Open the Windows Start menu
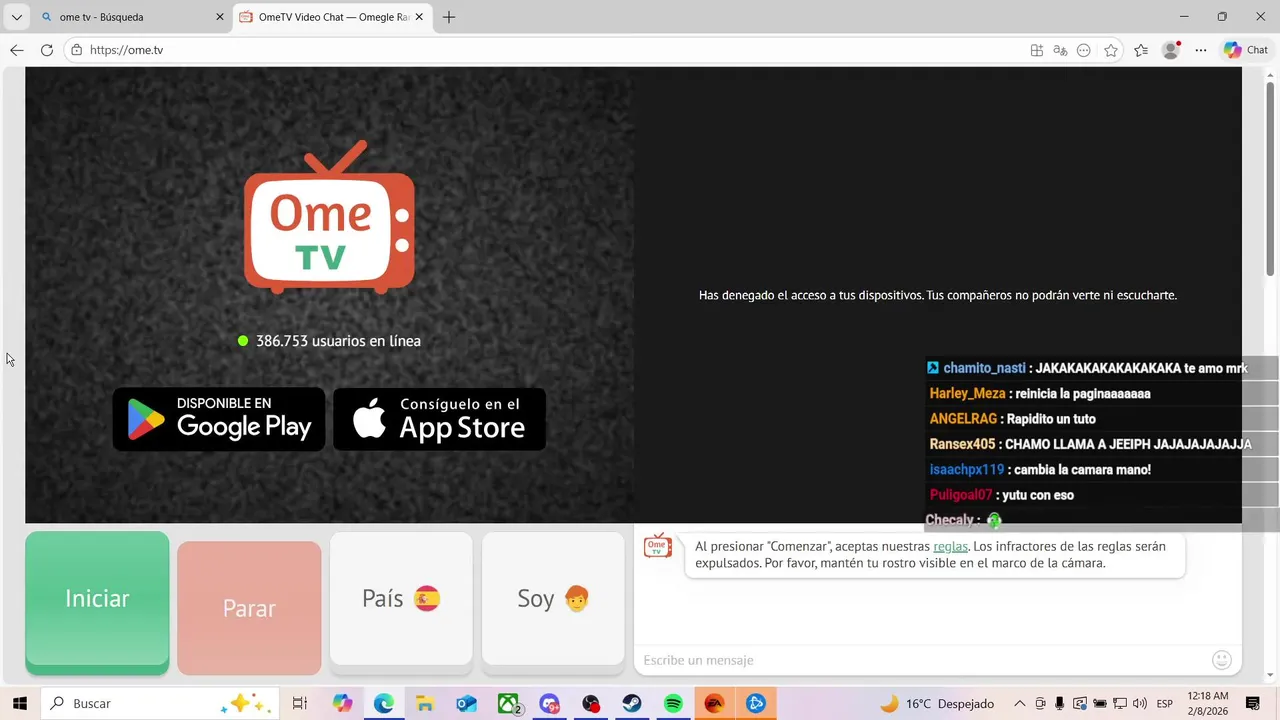The image size is (1280, 720). click(x=19, y=703)
